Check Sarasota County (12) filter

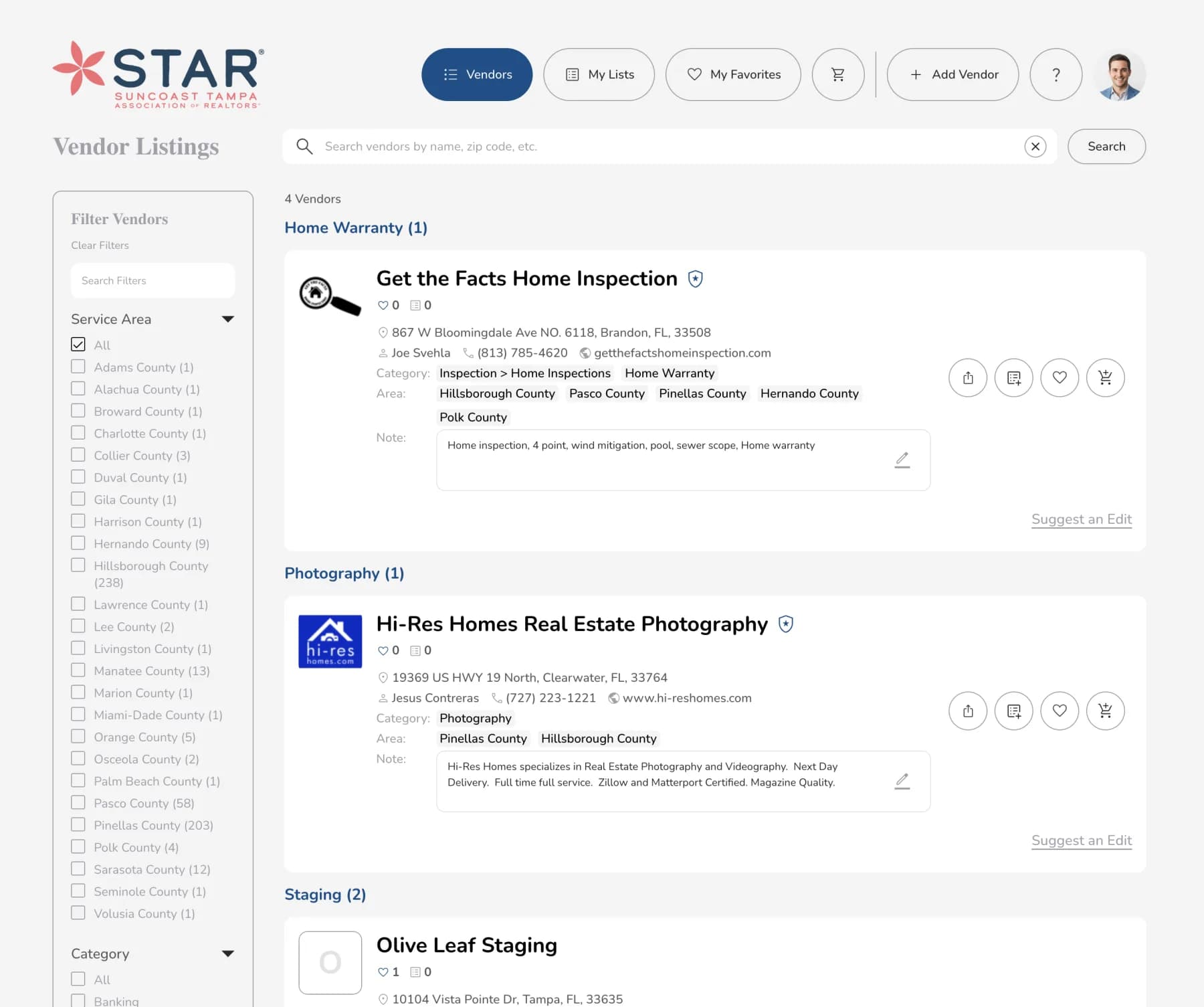78,869
